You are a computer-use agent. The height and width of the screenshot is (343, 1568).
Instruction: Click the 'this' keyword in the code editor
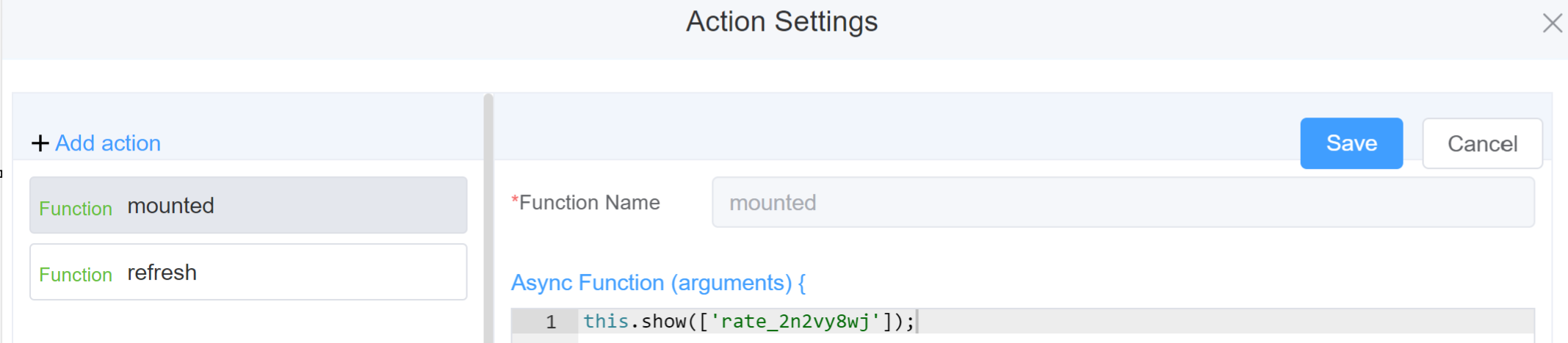(606, 322)
